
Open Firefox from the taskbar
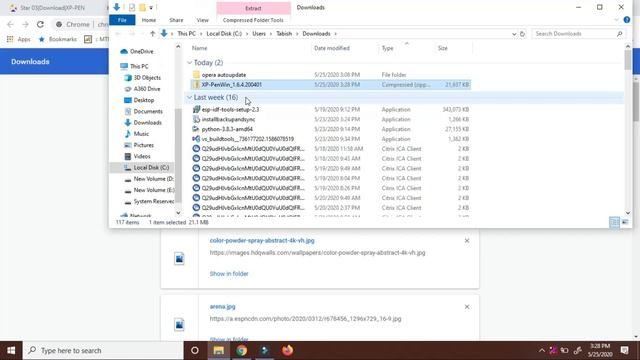tap(287, 350)
